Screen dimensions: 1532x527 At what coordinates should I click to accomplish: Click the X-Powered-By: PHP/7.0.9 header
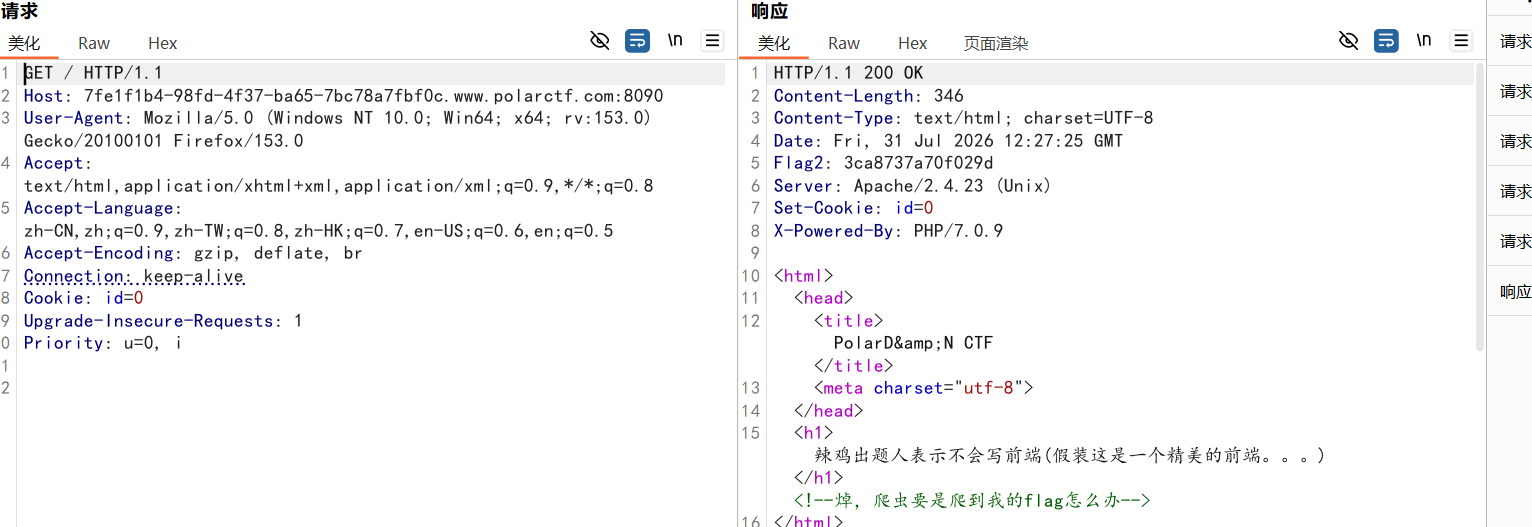click(x=888, y=231)
